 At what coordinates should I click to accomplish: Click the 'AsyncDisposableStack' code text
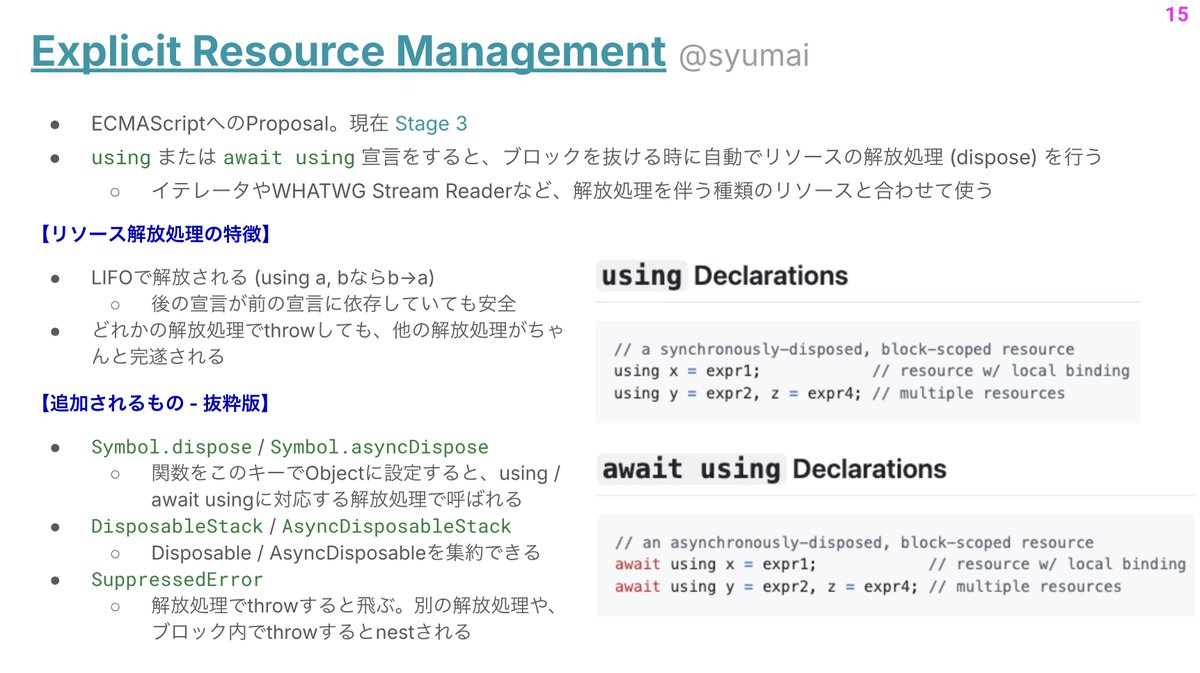click(396, 526)
